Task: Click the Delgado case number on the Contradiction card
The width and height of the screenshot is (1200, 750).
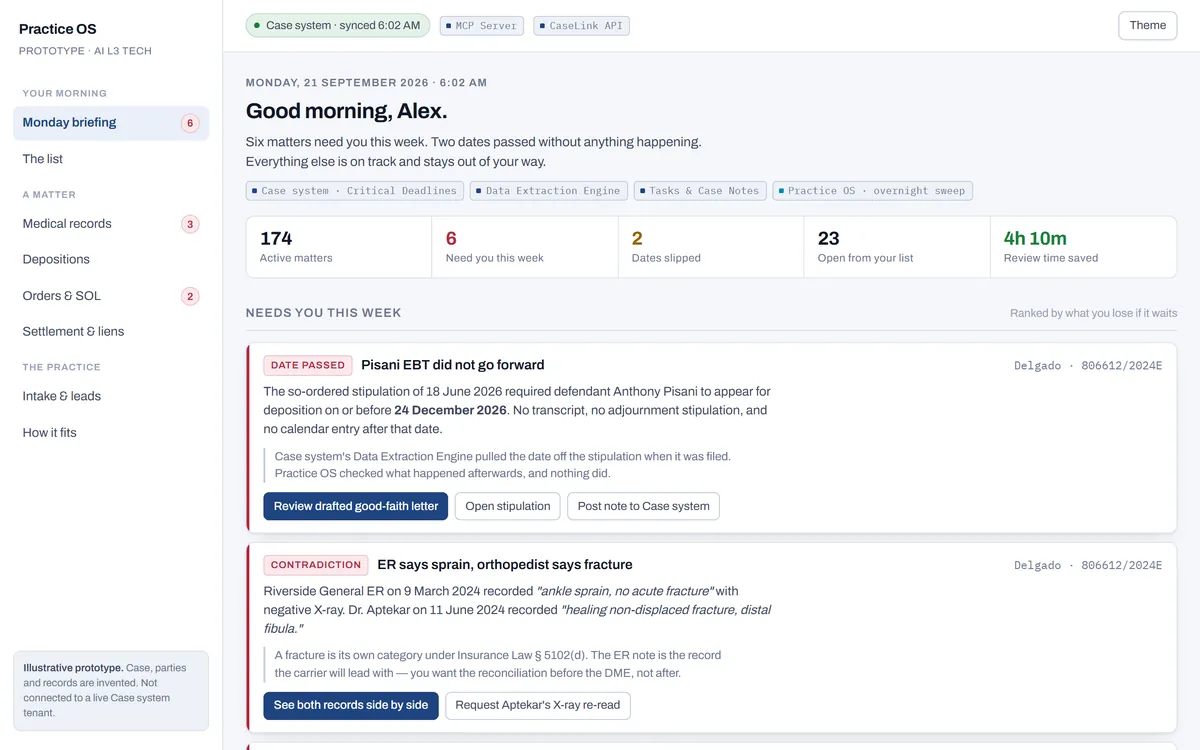Action: (x=1088, y=566)
